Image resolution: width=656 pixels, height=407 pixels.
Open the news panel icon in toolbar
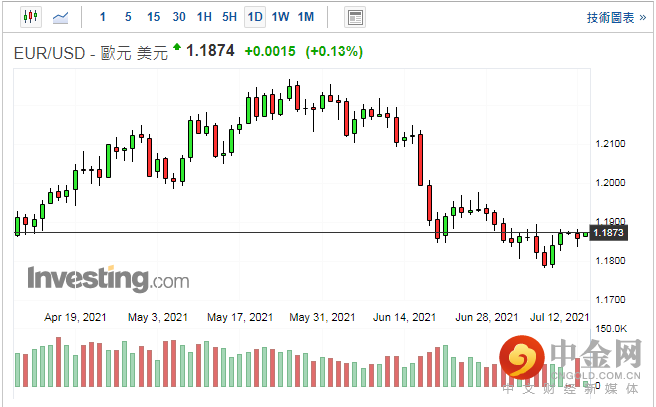point(354,17)
